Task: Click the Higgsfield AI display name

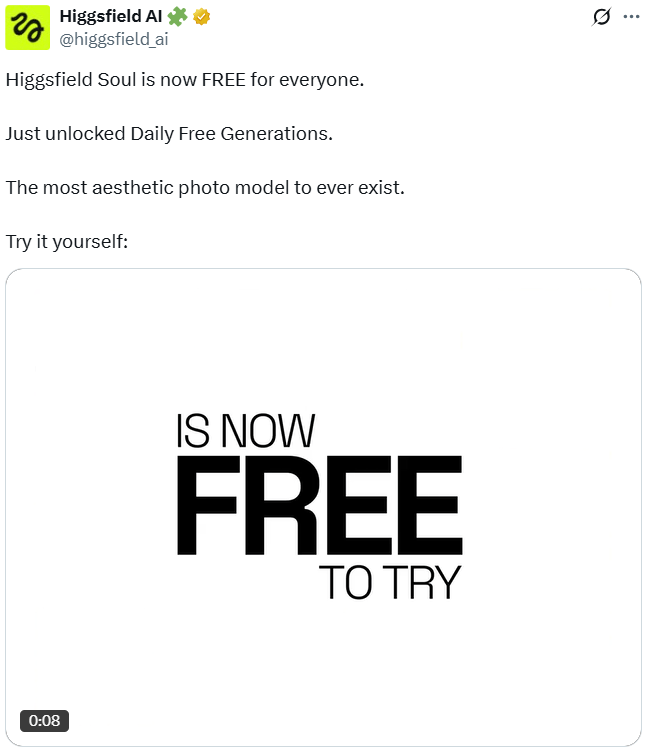Action: [110, 16]
